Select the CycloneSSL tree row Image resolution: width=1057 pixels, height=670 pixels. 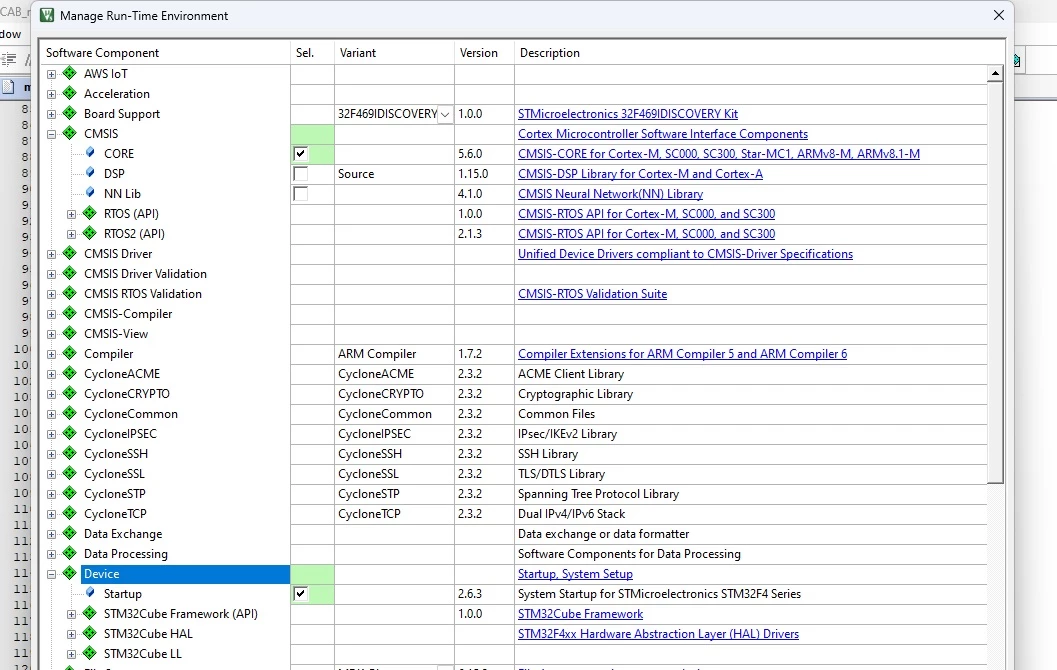pyautogui.click(x=114, y=474)
